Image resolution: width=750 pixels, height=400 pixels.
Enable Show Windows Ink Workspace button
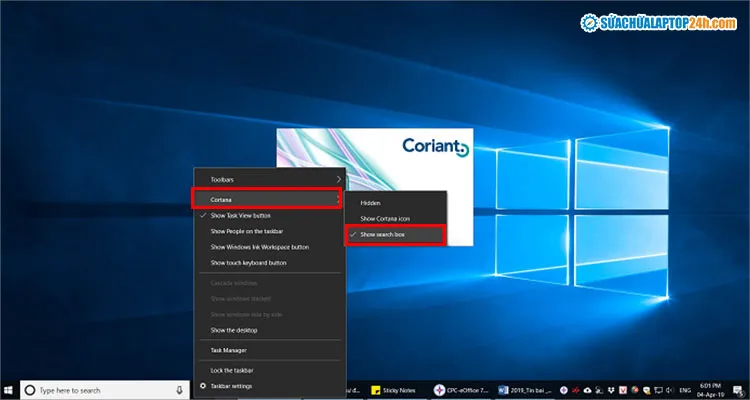pos(269,247)
